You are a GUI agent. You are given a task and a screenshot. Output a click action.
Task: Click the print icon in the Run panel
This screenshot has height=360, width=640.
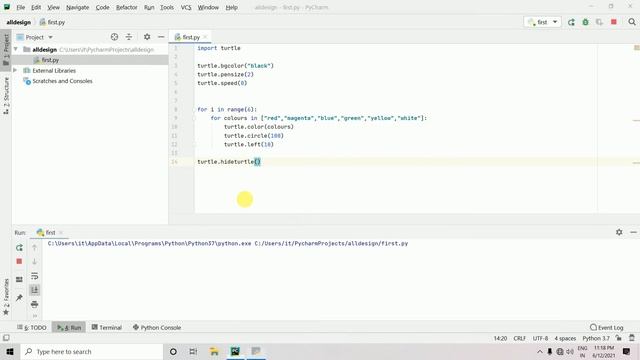pos(35,304)
